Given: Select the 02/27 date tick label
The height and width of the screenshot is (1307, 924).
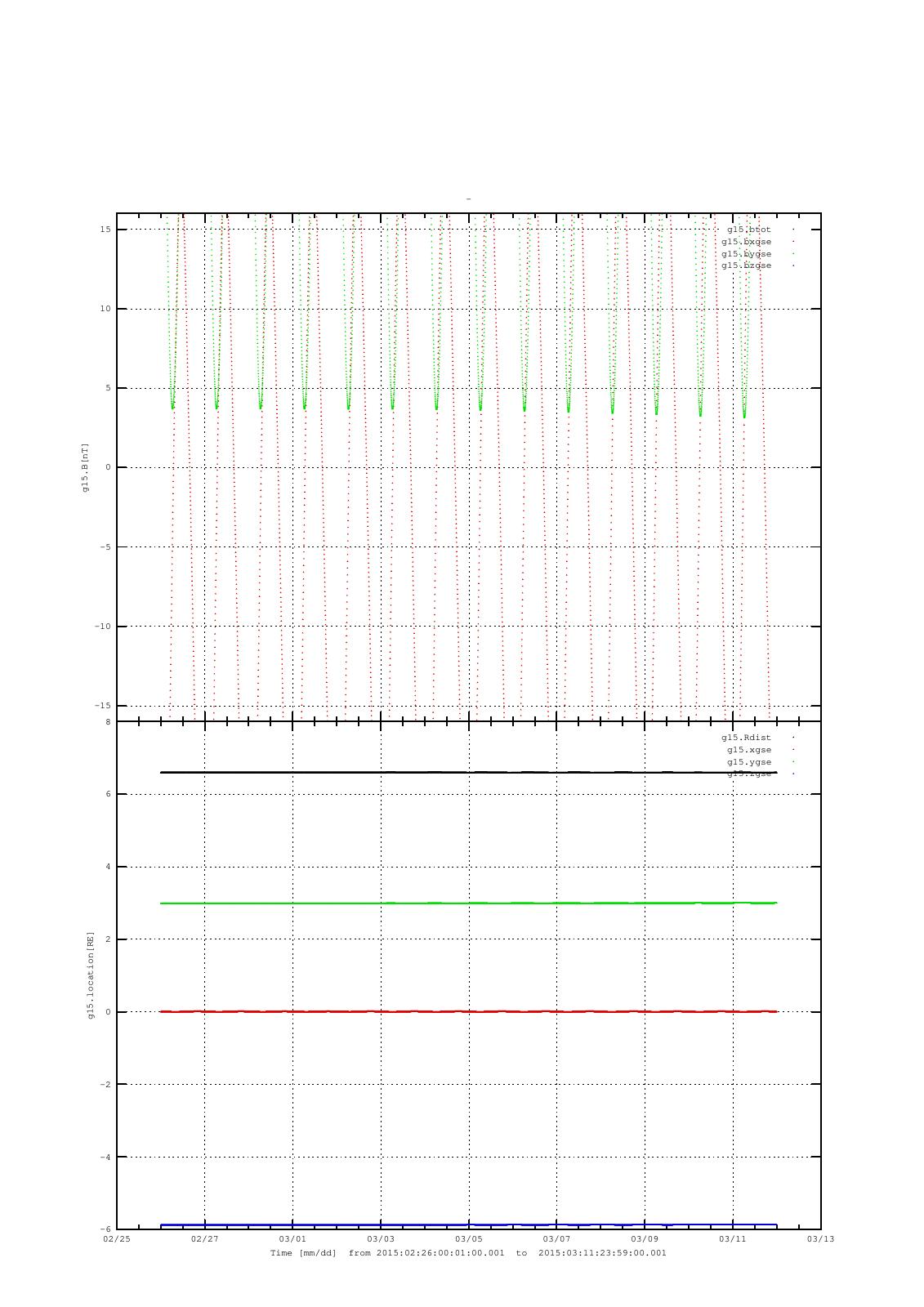Looking at the screenshot, I should click(204, 1239).
